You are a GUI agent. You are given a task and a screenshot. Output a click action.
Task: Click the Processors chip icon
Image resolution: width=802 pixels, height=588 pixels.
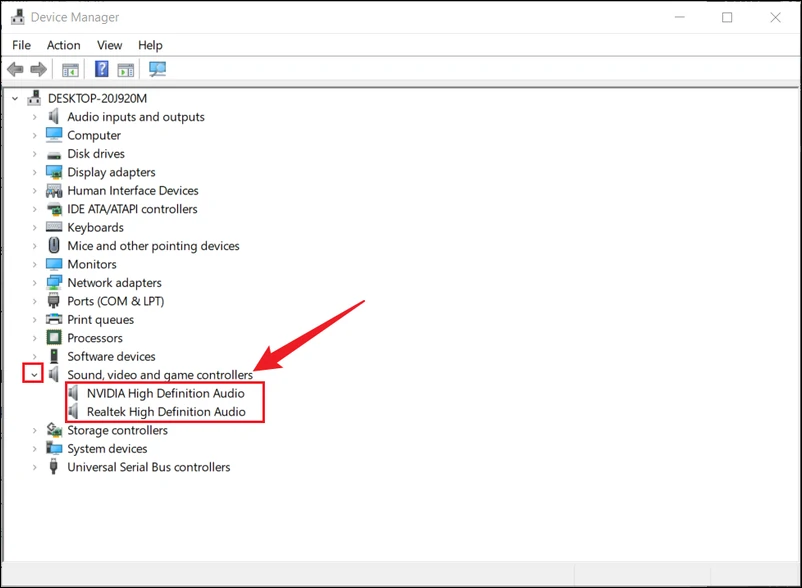54,337
